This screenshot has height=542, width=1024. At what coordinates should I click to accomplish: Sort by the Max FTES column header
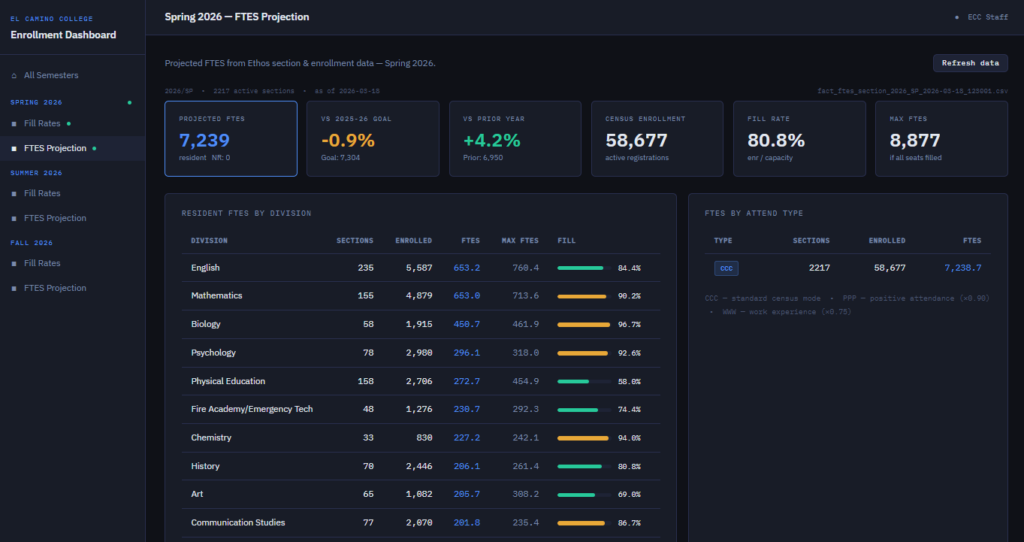[520, 240]
